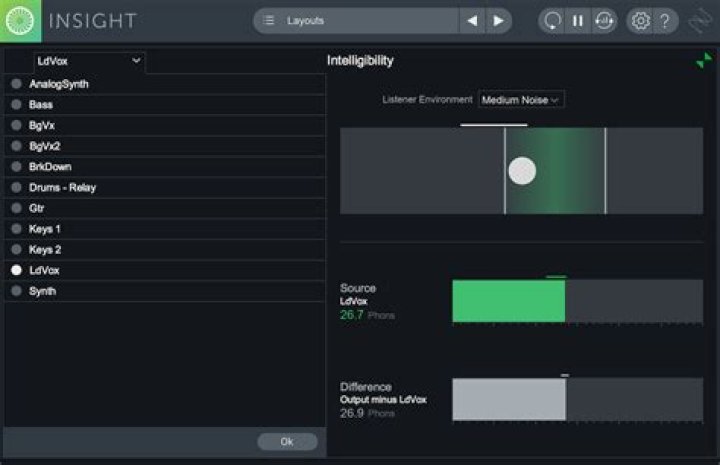Screen dimensions: 720x465
Task: Select the AnalogSynth source radio button
Action: pos(16,84)
